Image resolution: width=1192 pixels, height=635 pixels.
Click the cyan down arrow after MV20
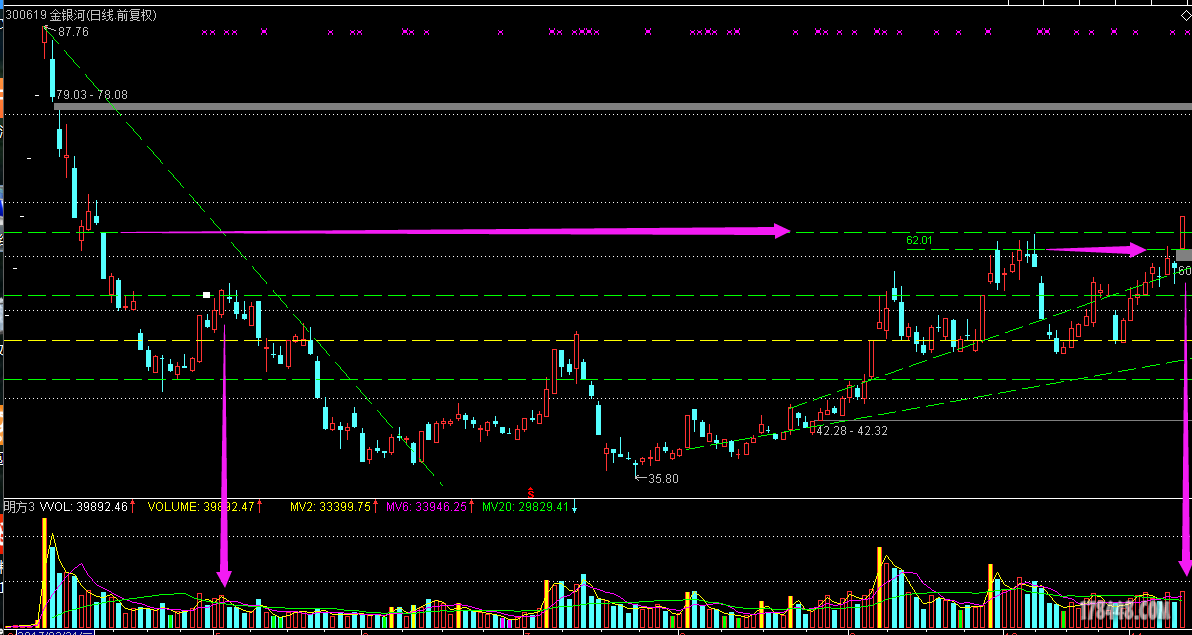pos(574,506)
